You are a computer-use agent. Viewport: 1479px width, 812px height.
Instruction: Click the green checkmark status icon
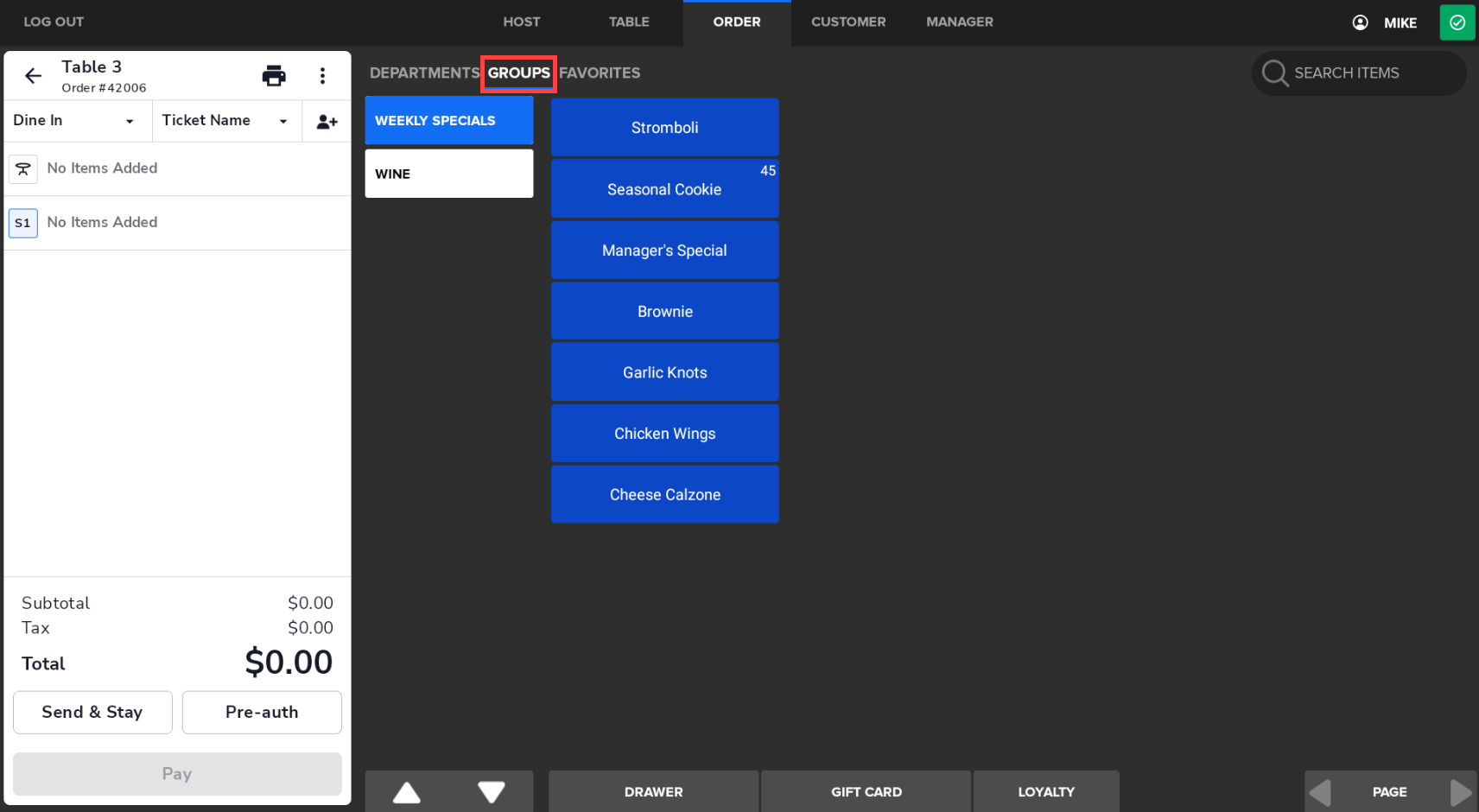1457,22
